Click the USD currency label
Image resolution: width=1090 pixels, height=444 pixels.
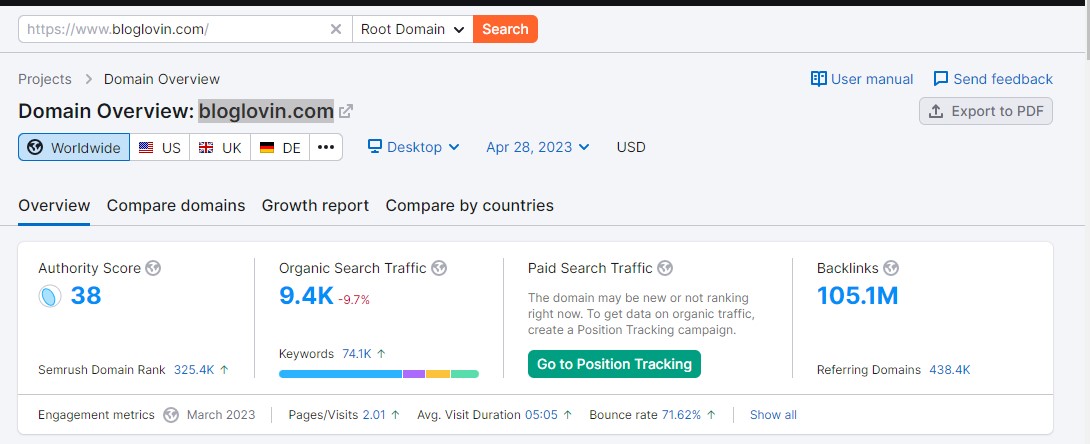[631, 147]
